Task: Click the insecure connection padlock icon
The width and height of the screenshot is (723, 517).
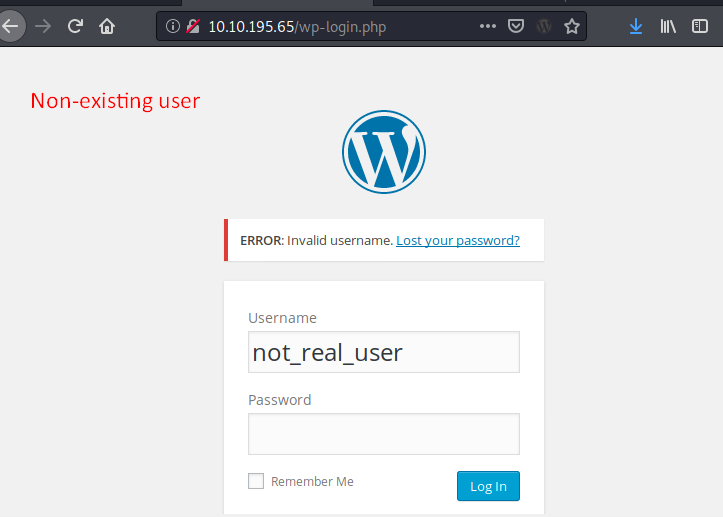Action: [193, 26]
